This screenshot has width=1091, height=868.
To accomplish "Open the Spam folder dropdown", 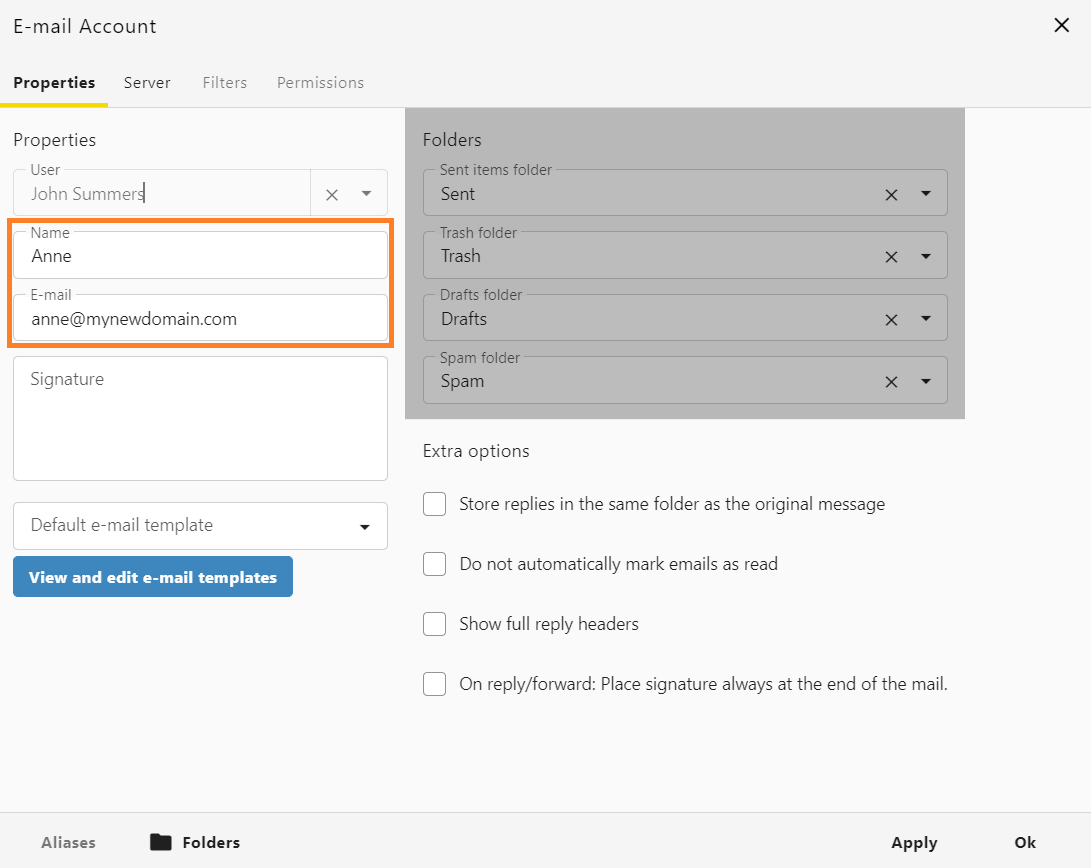I will (926, 381).
